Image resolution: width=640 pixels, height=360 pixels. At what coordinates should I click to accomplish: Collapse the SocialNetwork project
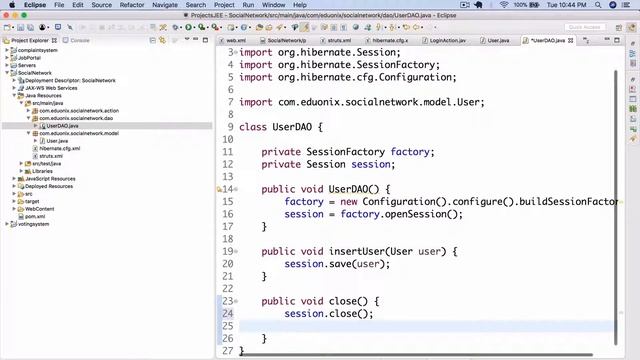point(7,73)
